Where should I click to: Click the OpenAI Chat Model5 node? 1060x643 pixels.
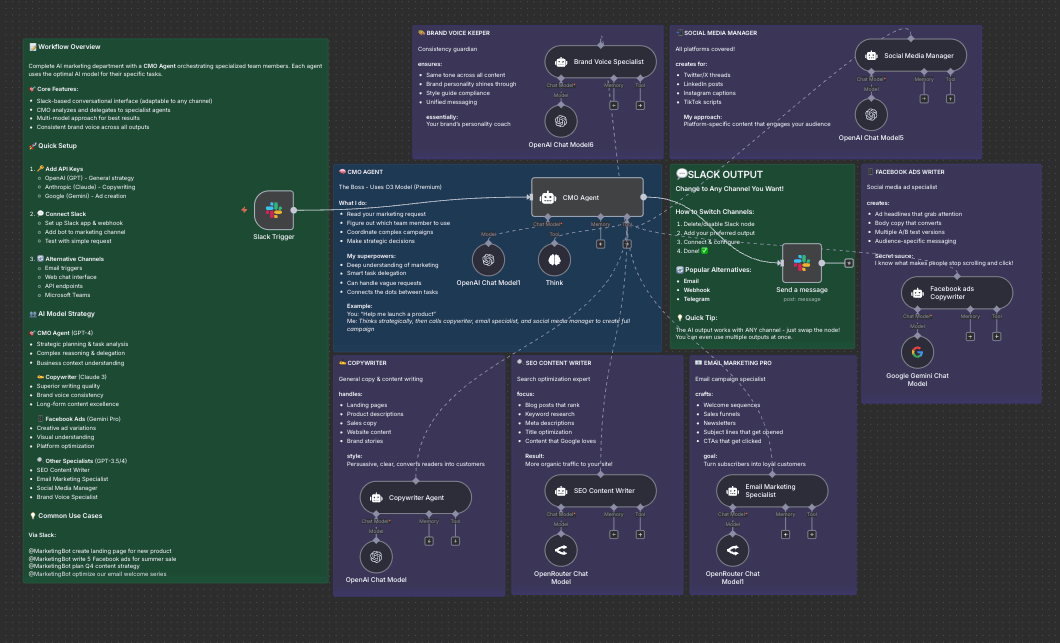coord(871,114)
